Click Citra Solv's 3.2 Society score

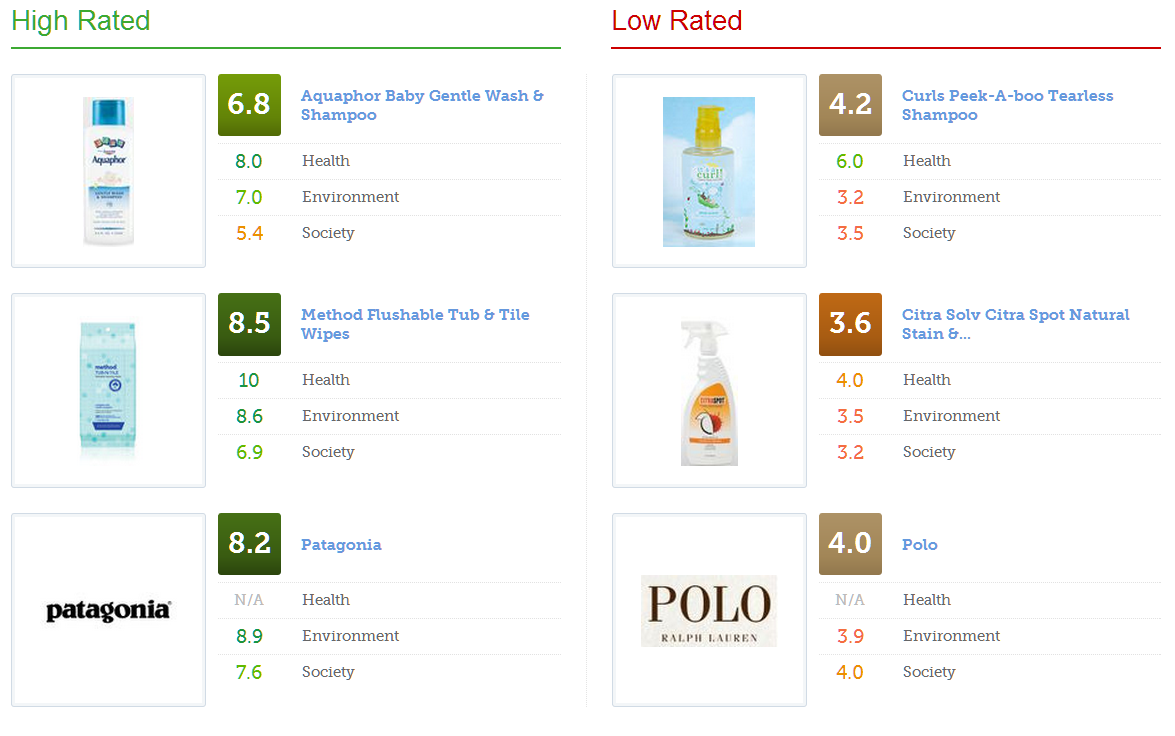coord(851,452)
